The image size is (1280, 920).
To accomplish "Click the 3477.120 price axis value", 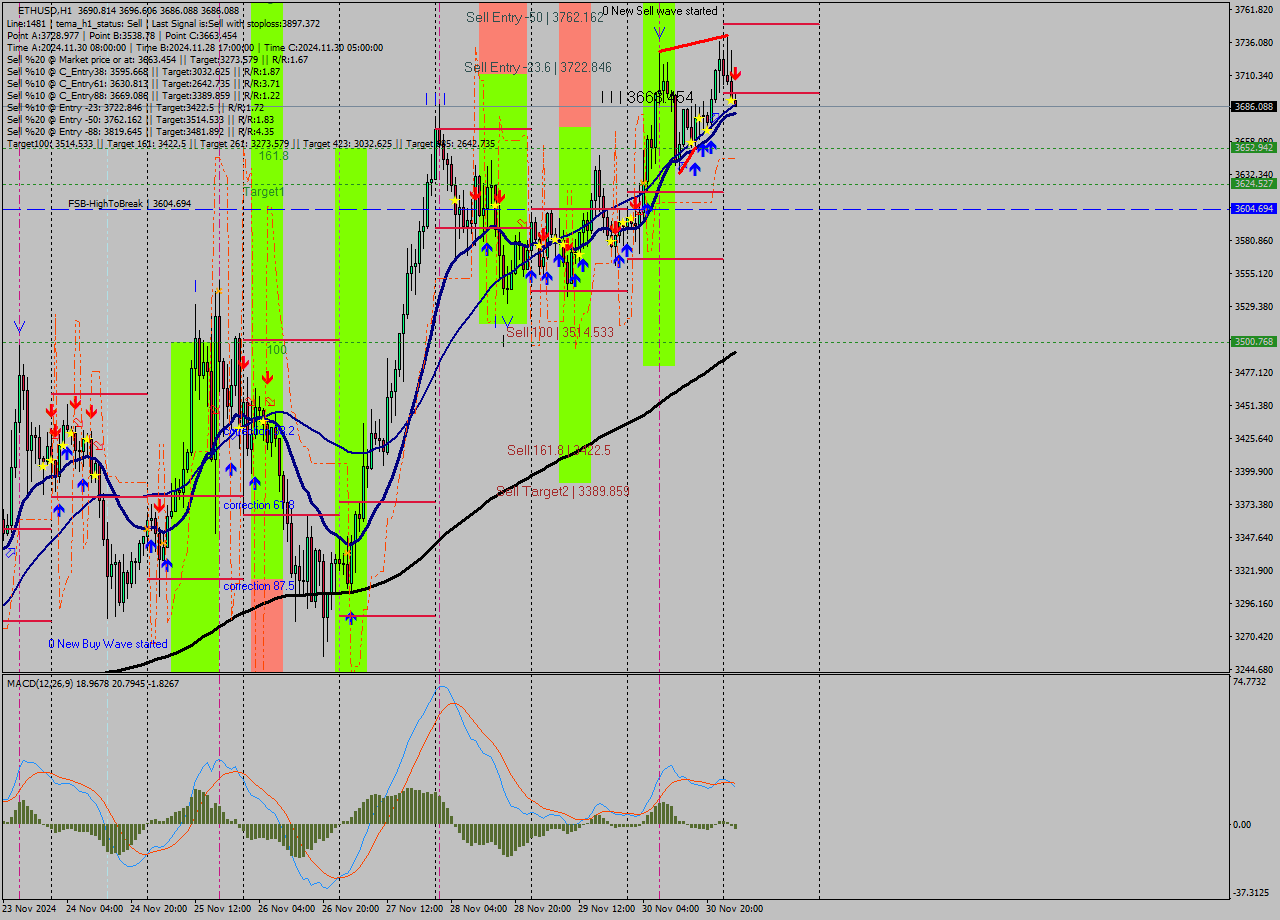I will pyautogui.click(x=1254, y=372).
